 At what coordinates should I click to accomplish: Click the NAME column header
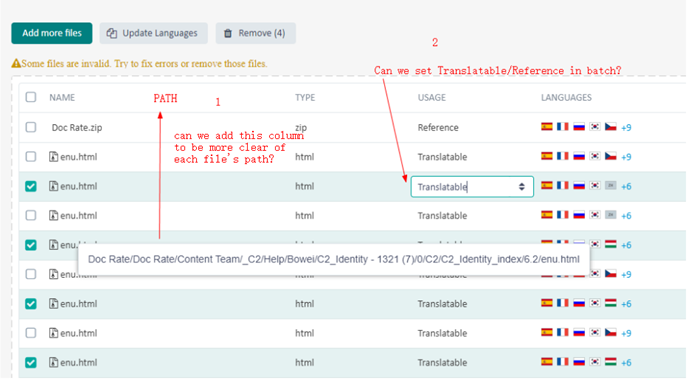(62, 97)
